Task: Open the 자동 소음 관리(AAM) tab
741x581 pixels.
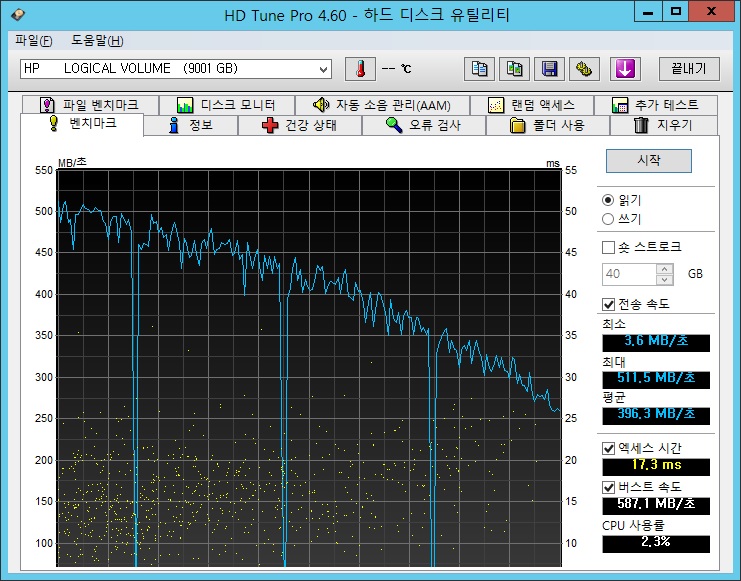Action: coord(382,104)
